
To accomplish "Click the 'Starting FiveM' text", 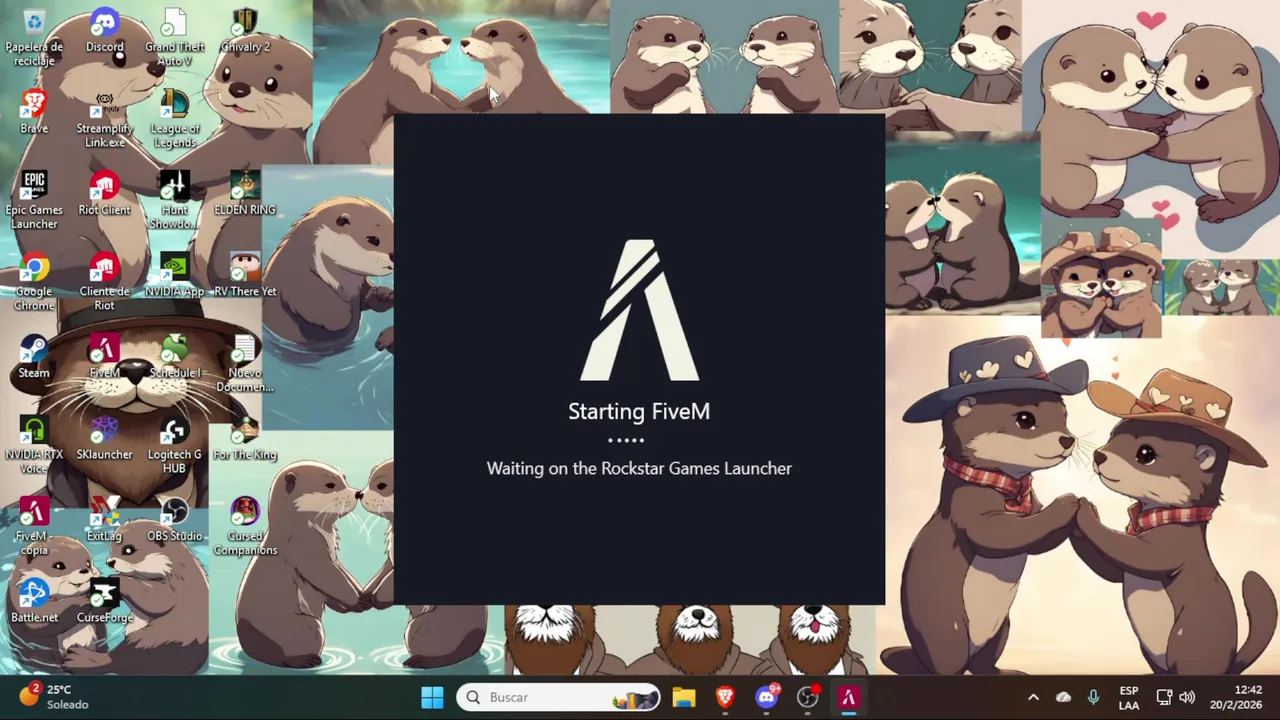I will (x=639, y=411).
